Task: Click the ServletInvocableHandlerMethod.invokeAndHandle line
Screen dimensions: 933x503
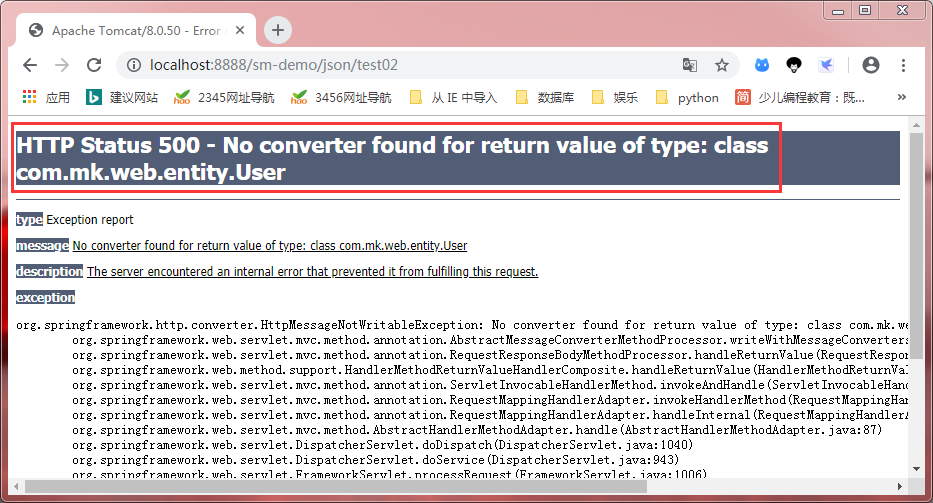Action: [490, 385]
